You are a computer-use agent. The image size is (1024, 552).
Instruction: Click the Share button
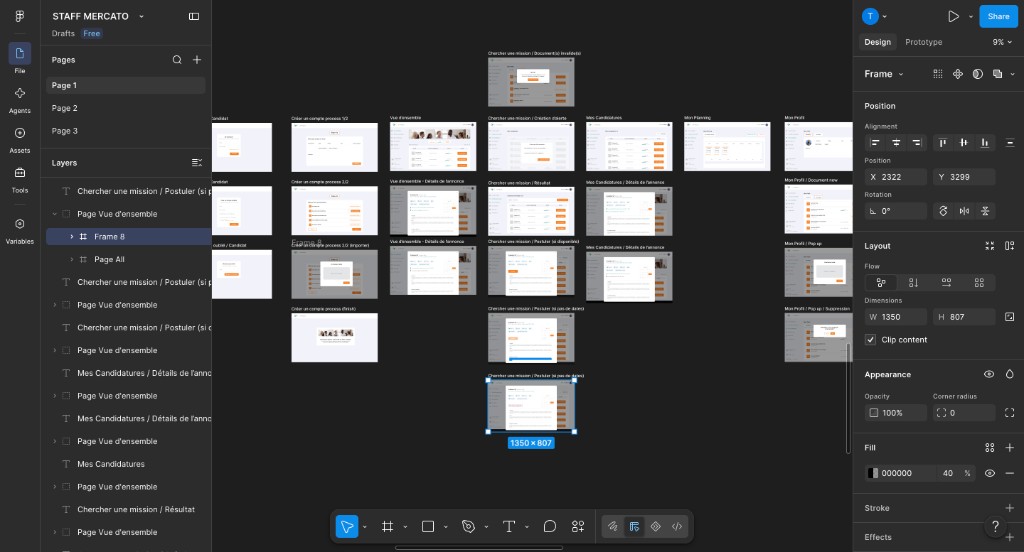click(998, 16)
